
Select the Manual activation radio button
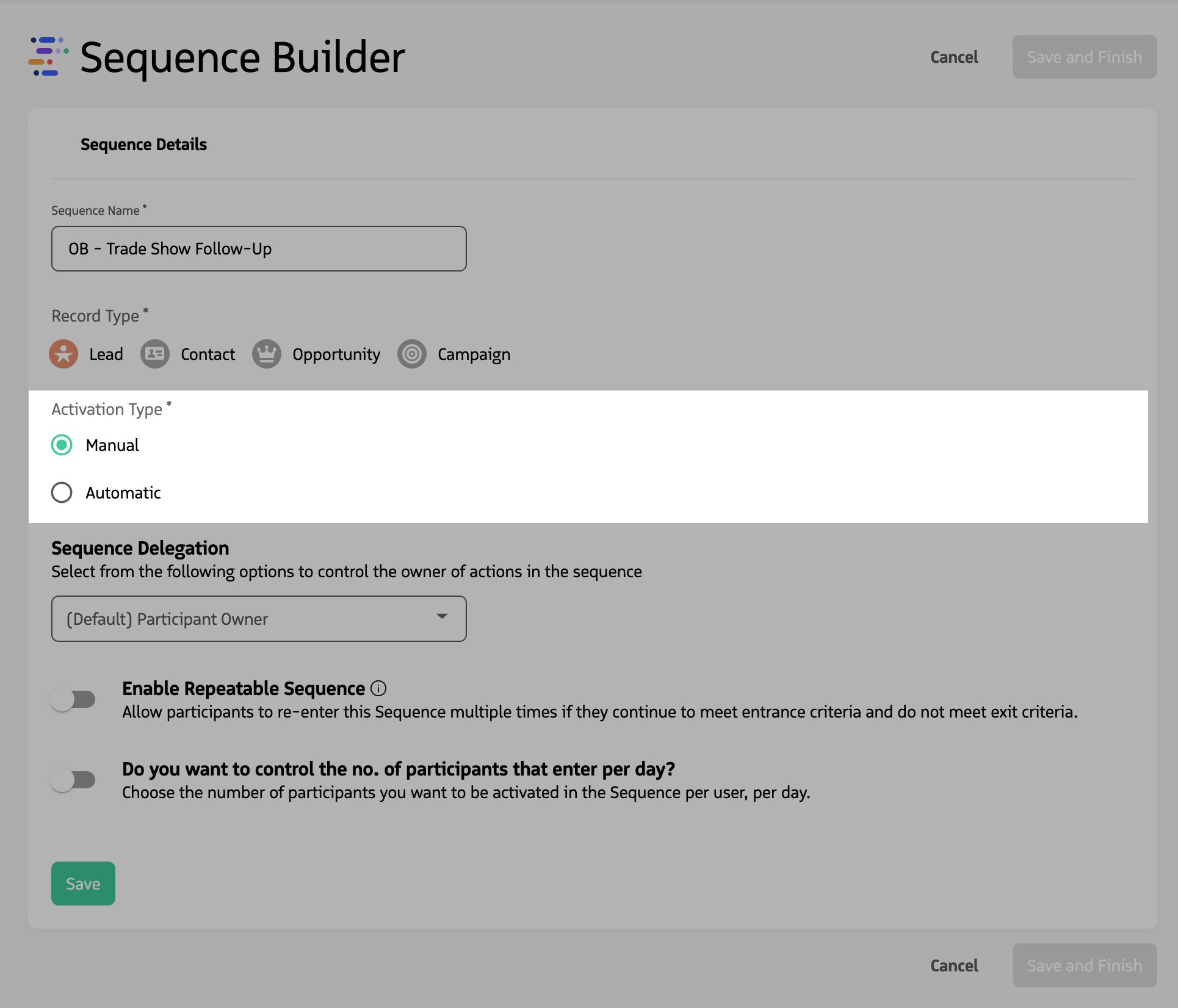(62, 445)
